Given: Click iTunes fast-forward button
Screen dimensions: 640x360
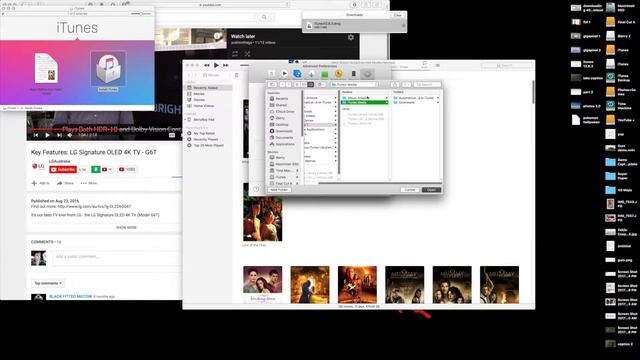Looking at the screenshot, I should click(225, 65).
